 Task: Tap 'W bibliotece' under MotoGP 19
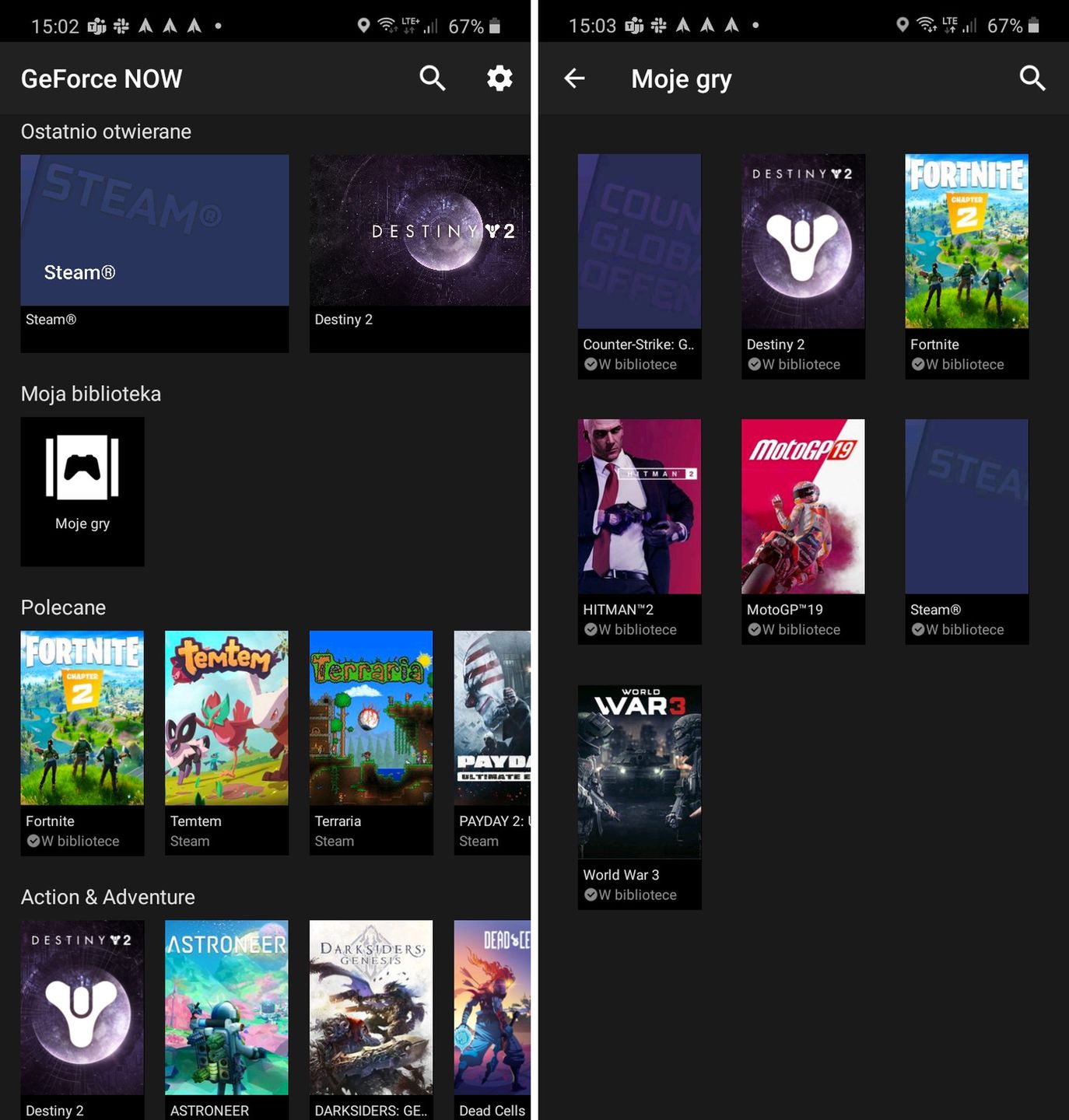click(794, 630)
